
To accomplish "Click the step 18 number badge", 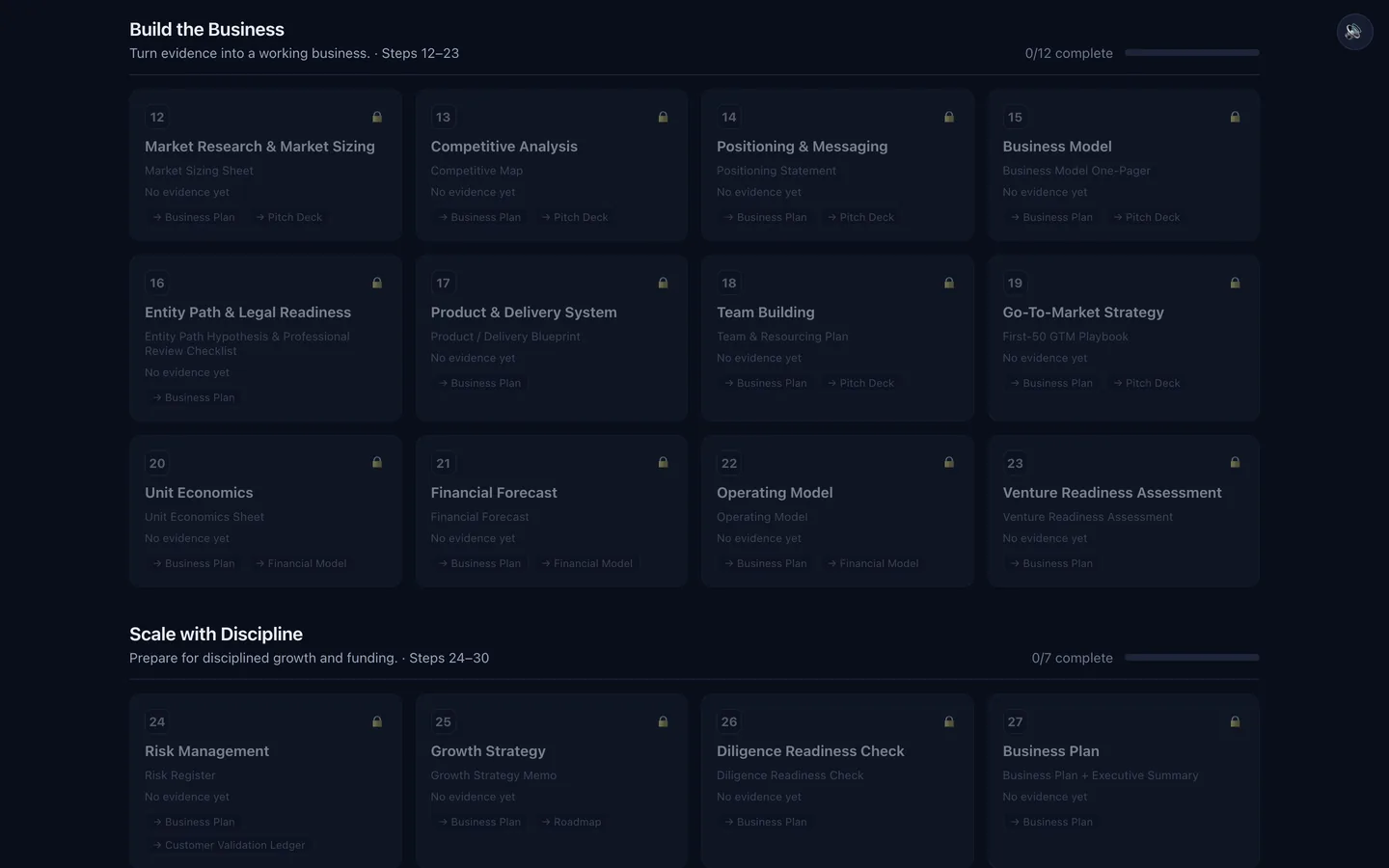I will pyautogui.click(x=729, y=283).
